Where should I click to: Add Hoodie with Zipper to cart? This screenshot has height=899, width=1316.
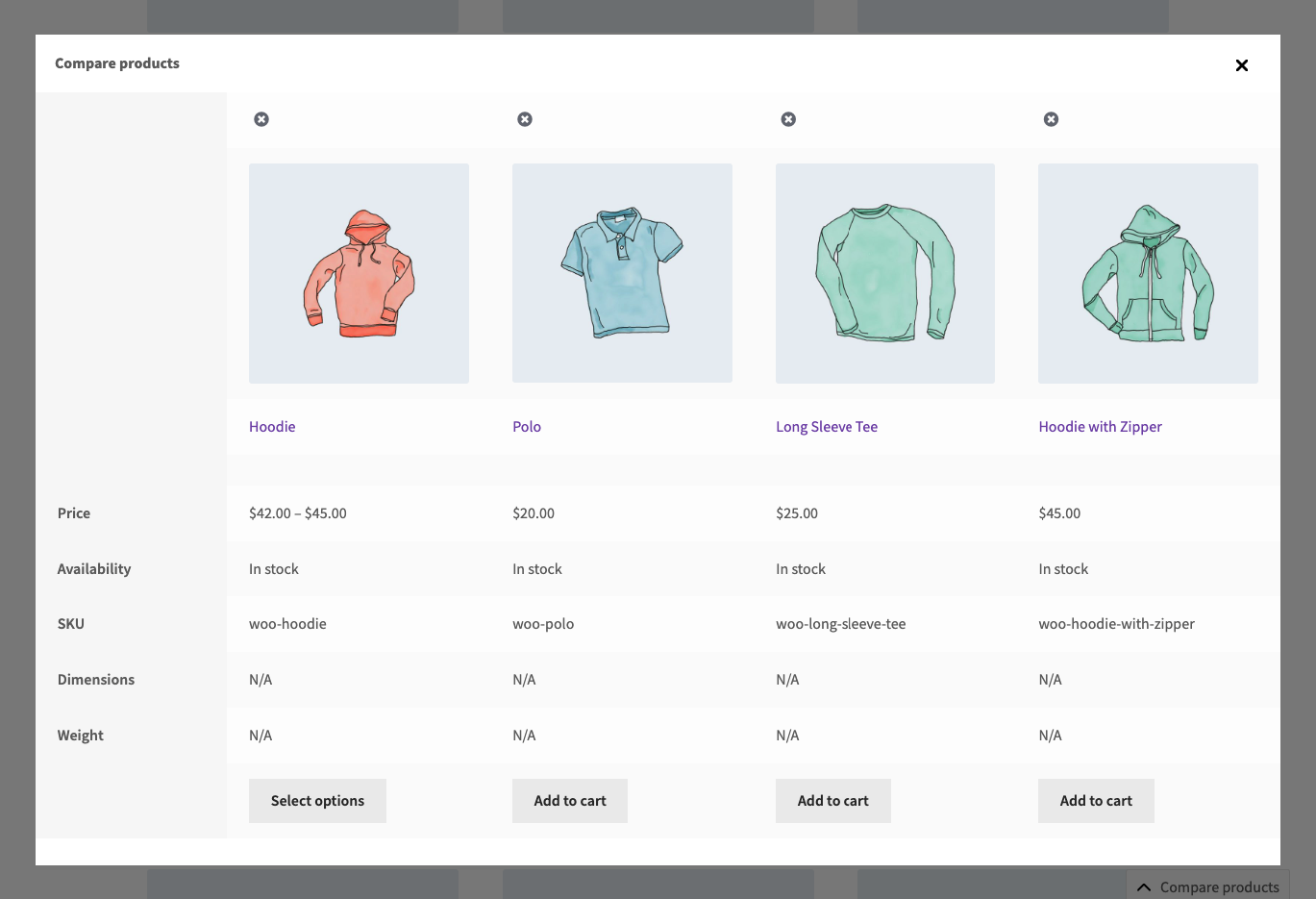1096,801
